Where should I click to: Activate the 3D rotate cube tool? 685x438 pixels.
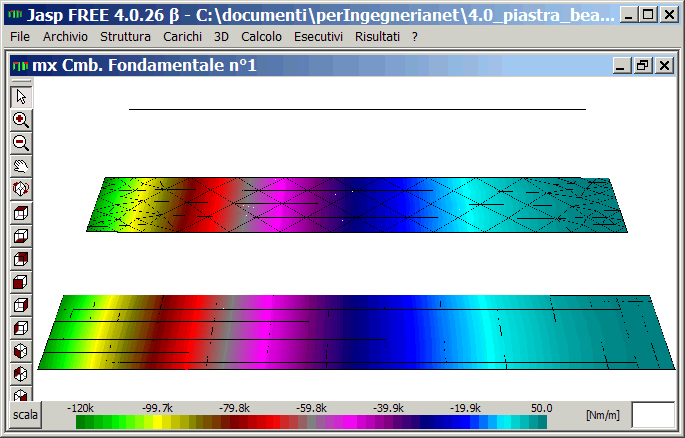pyautogui.click(x=21, y=189)
